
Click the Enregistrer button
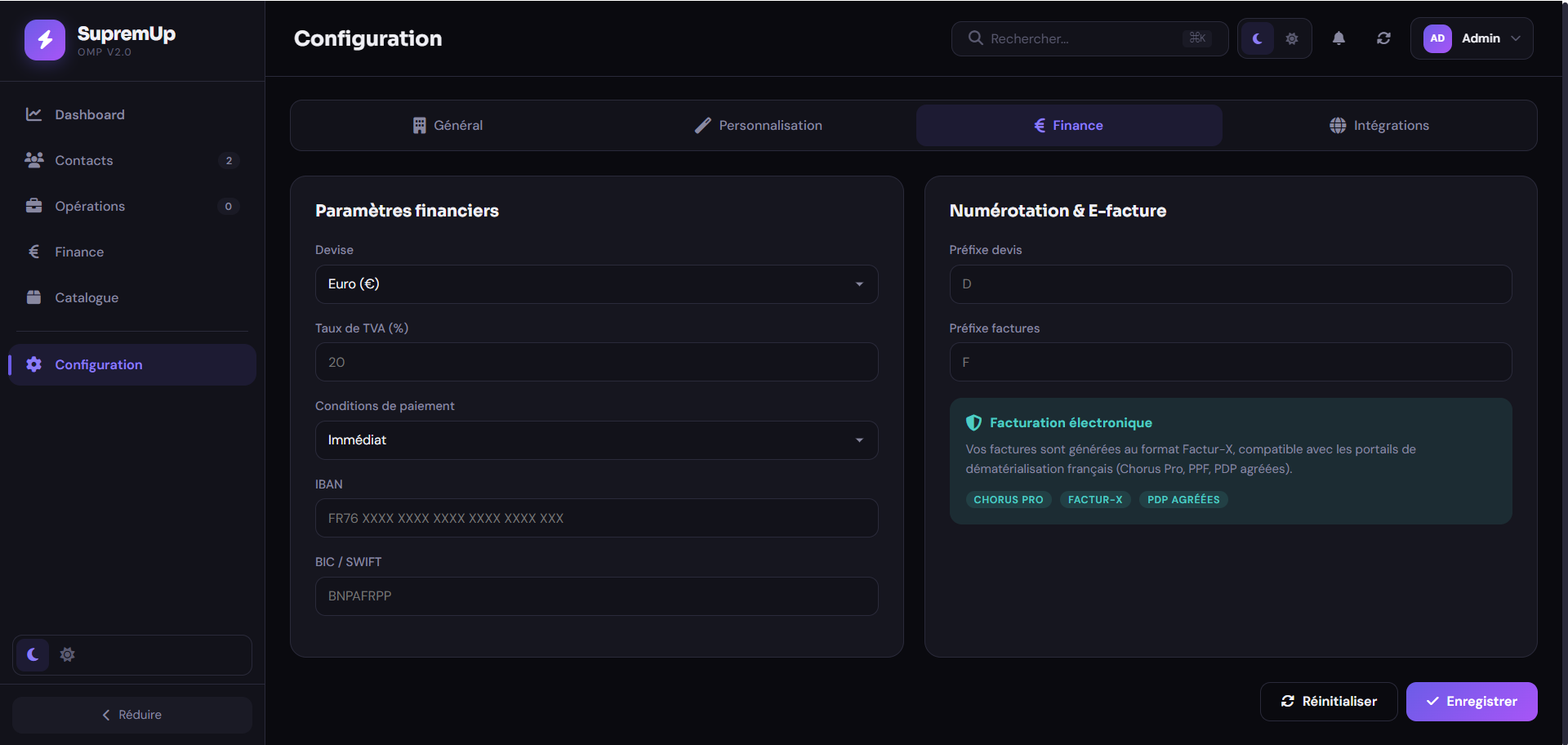point(1471,701)
